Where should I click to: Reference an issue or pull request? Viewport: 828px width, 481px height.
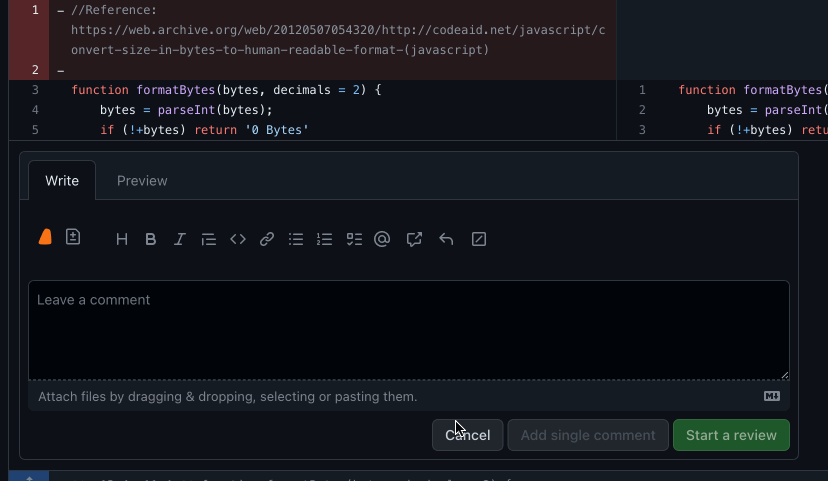tap(414, 239)
